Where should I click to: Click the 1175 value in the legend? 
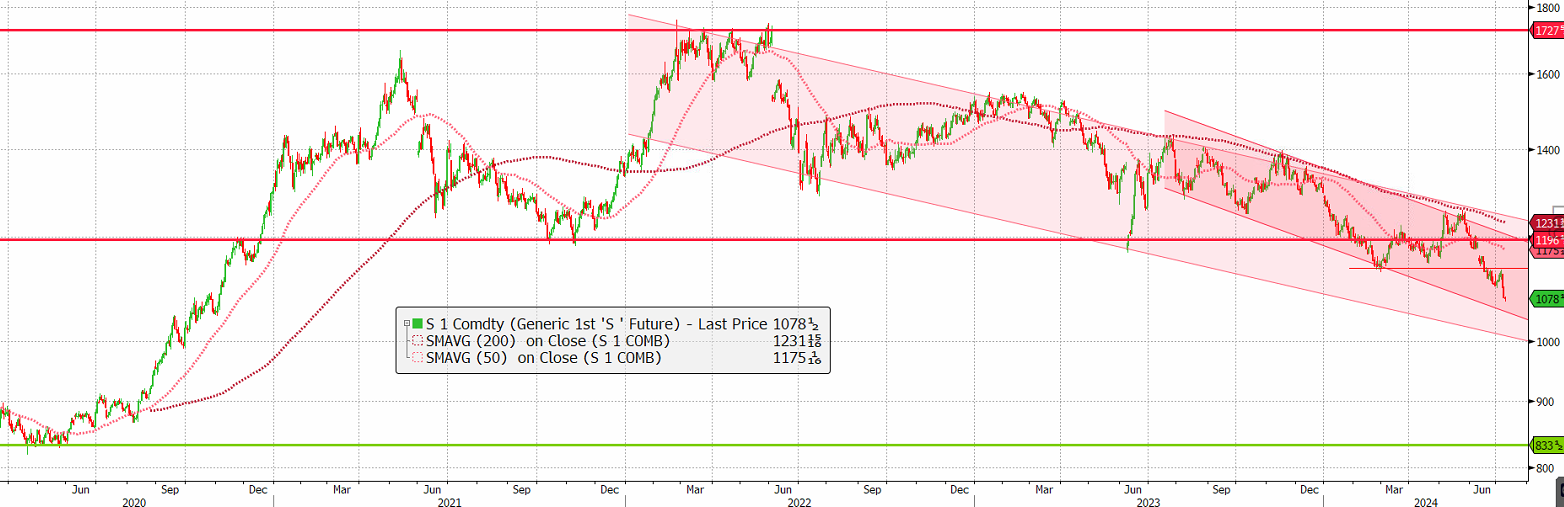coord(797,358)
